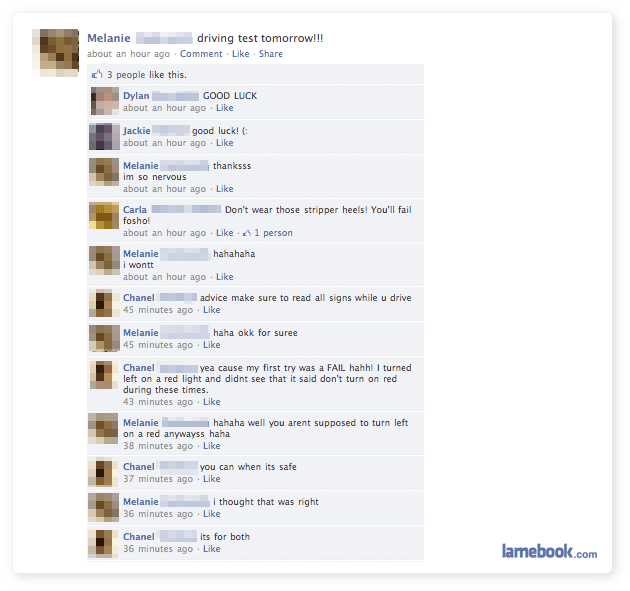Visit the lamebook.com logo link

pyautogui.click(x=549, y=551)
